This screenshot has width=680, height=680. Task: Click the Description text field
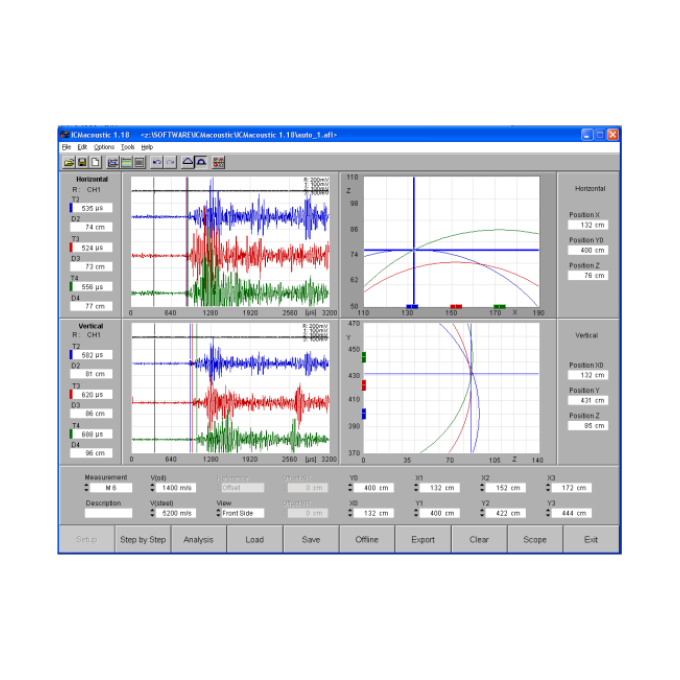108,513
